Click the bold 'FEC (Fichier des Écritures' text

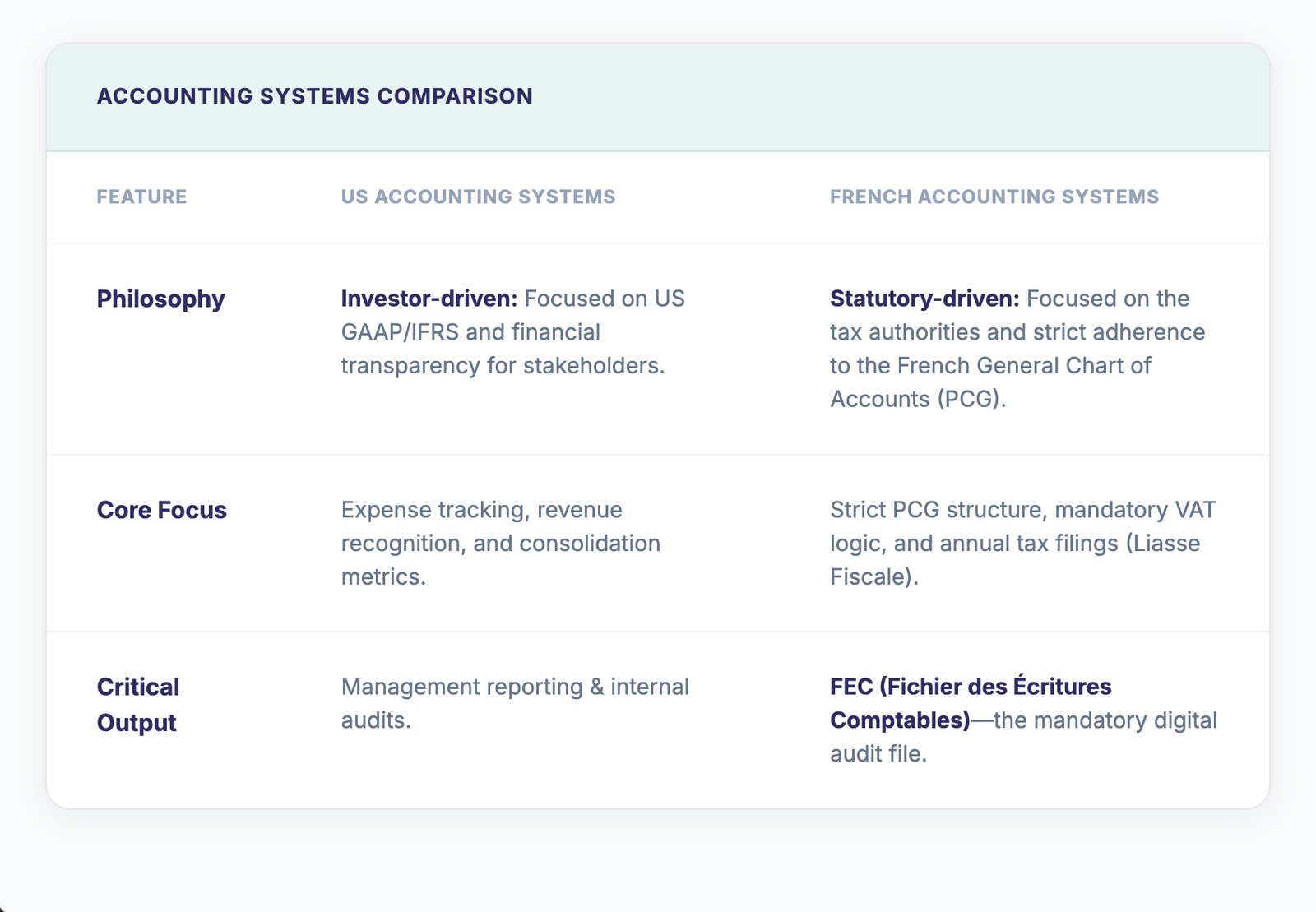pos(970,687)
